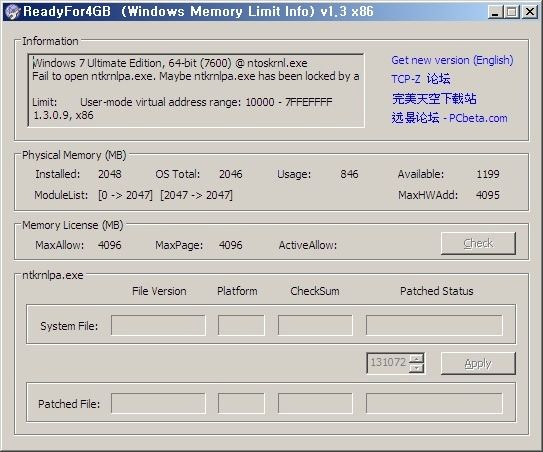Click the 'Memory License (MB)' group label
Viewport: 543px width, 452px height.
(73, 225)
